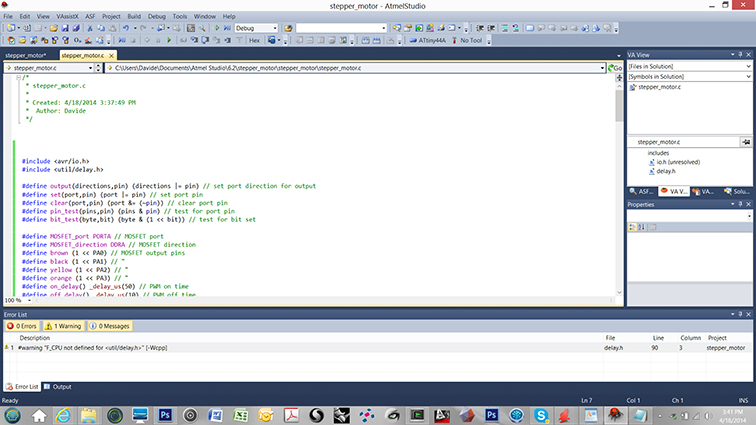The width and height of the screenshot is (756, 425).
Task: Click the New Project icon
Action: tap(11, 28)
